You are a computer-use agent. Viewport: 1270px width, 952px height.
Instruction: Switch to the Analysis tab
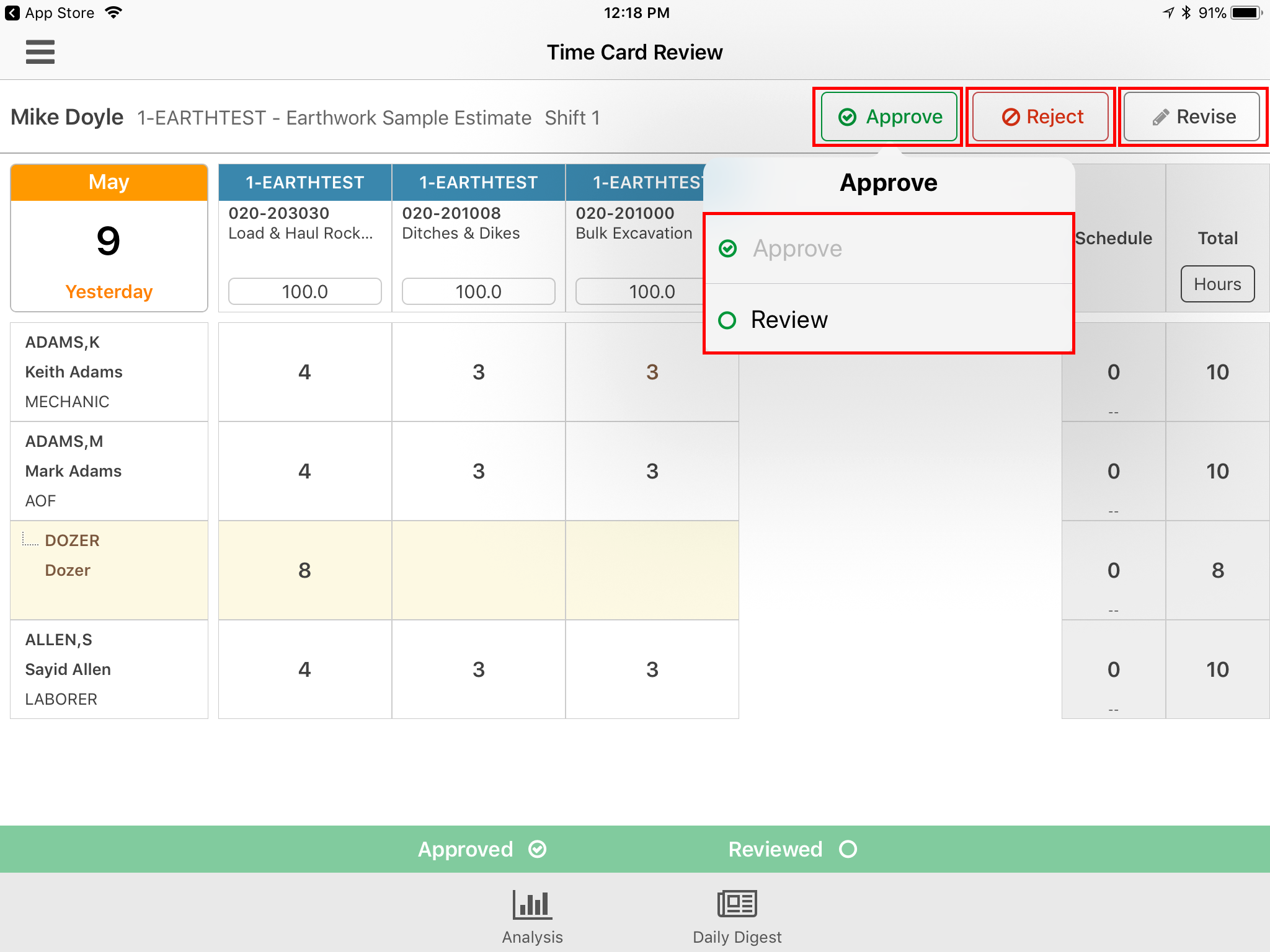tap(531, 917)
